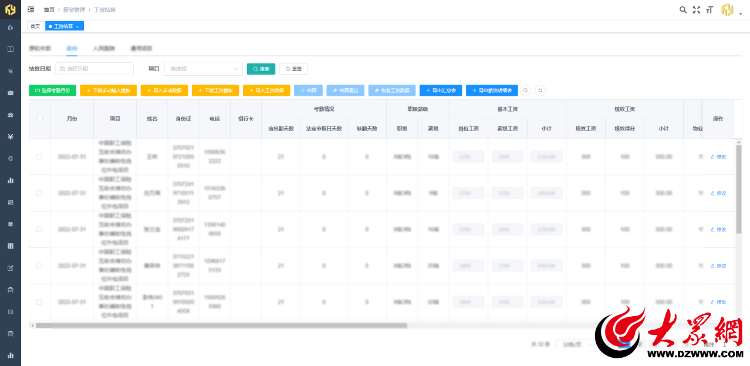Switch to the 首页 page tab

pos(35,26)
